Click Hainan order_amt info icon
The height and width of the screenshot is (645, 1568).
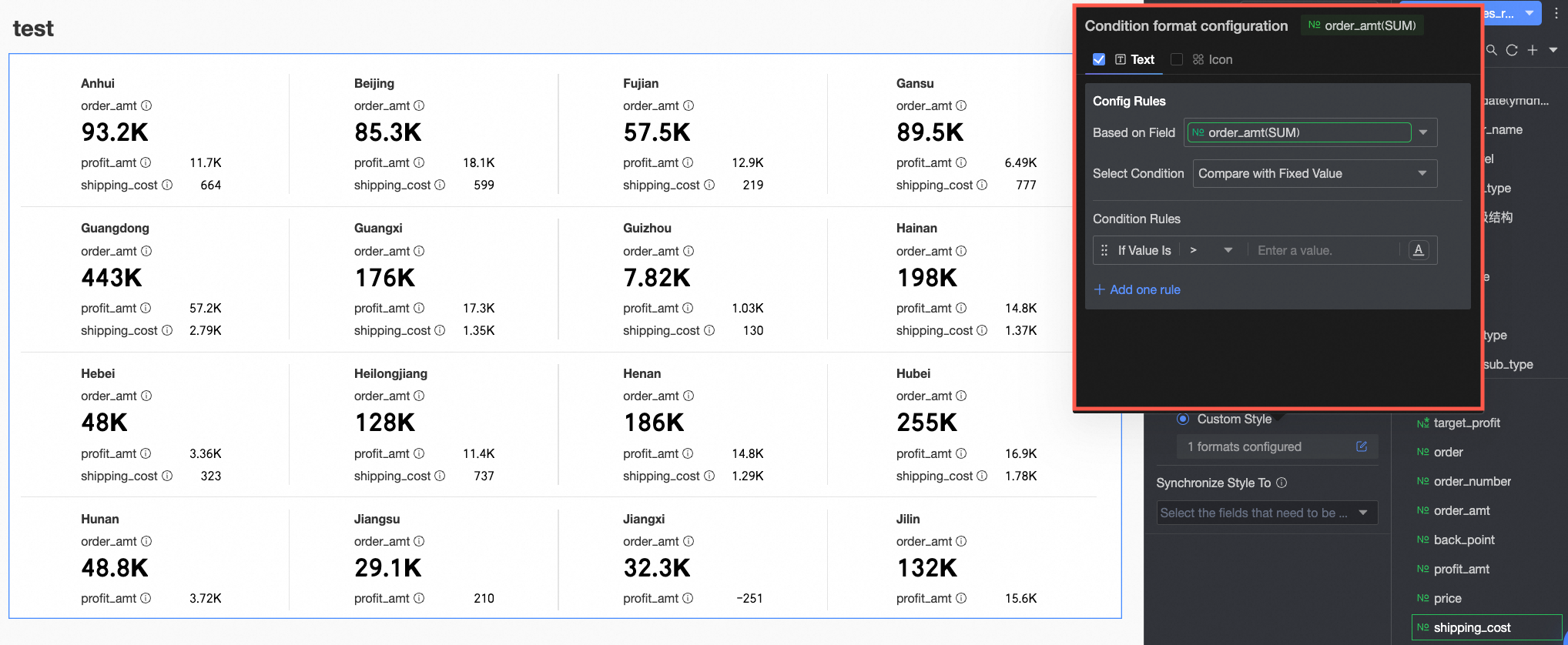961,251
